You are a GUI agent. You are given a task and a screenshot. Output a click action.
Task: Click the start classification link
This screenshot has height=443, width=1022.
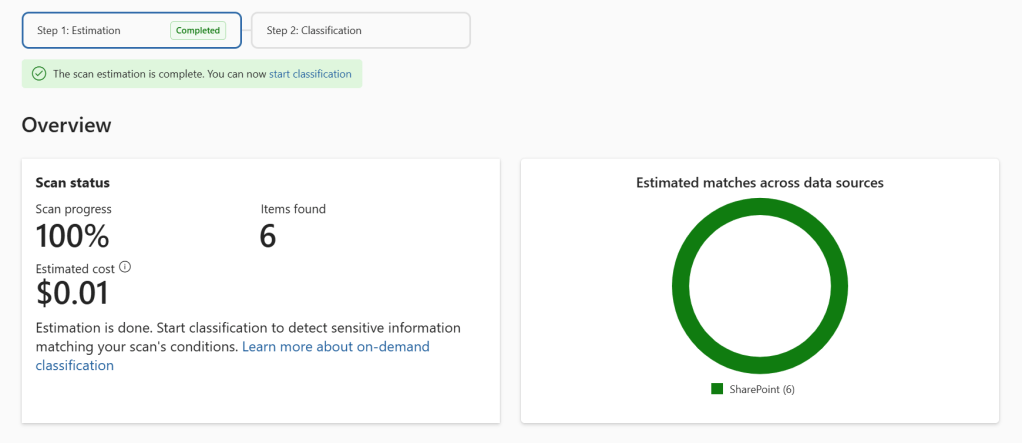[310, 74]
